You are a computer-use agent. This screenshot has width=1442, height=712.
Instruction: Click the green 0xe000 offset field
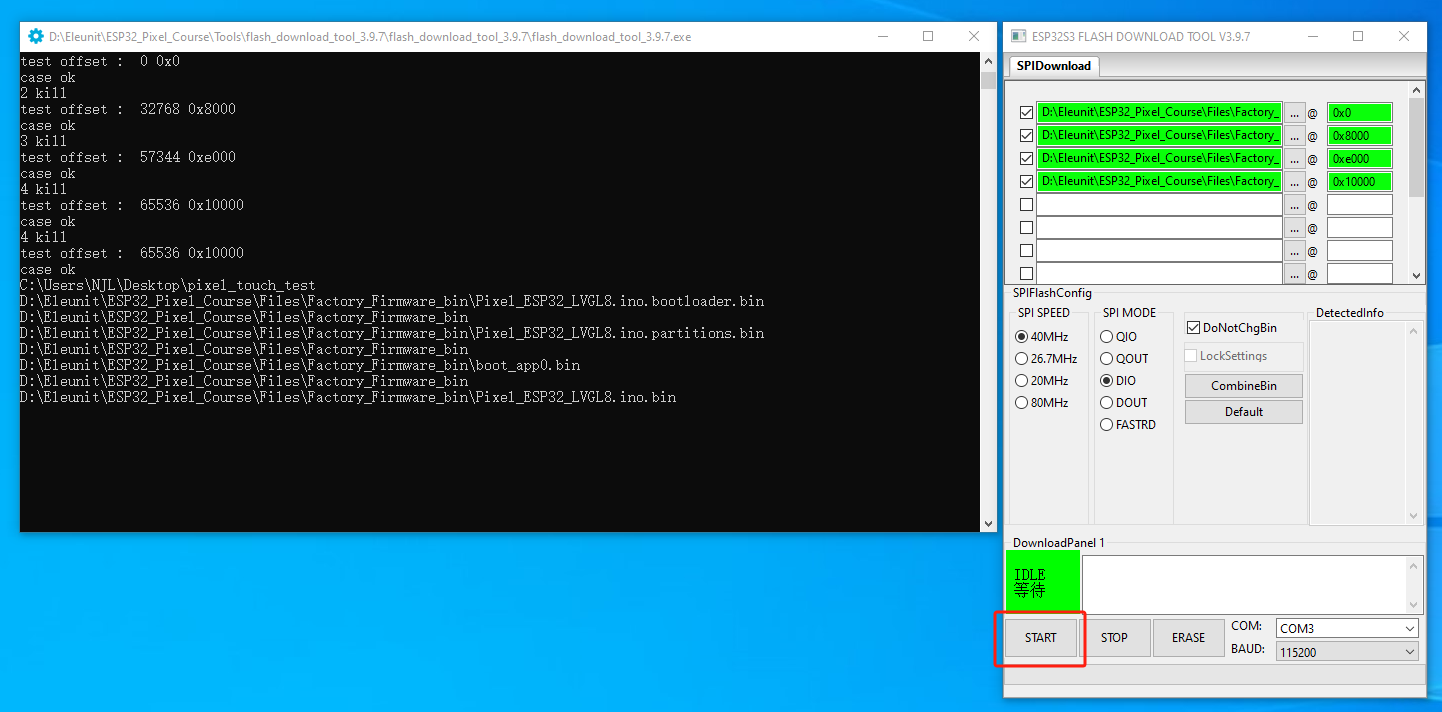1360,159
